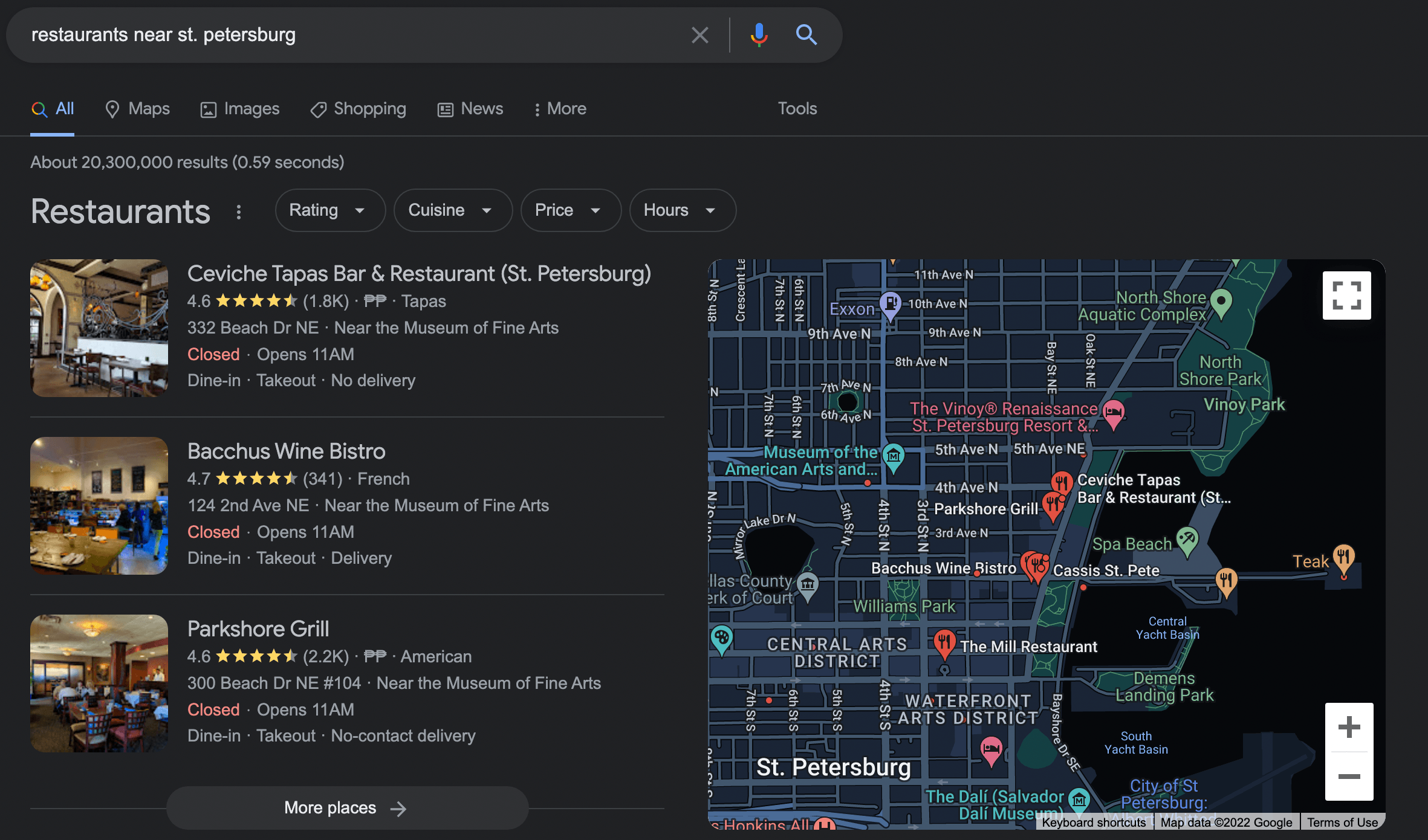This screenshot has width=1428, height=840.
Task: Open the Hours filter dropdown
Action: click(x=683, y=210)
